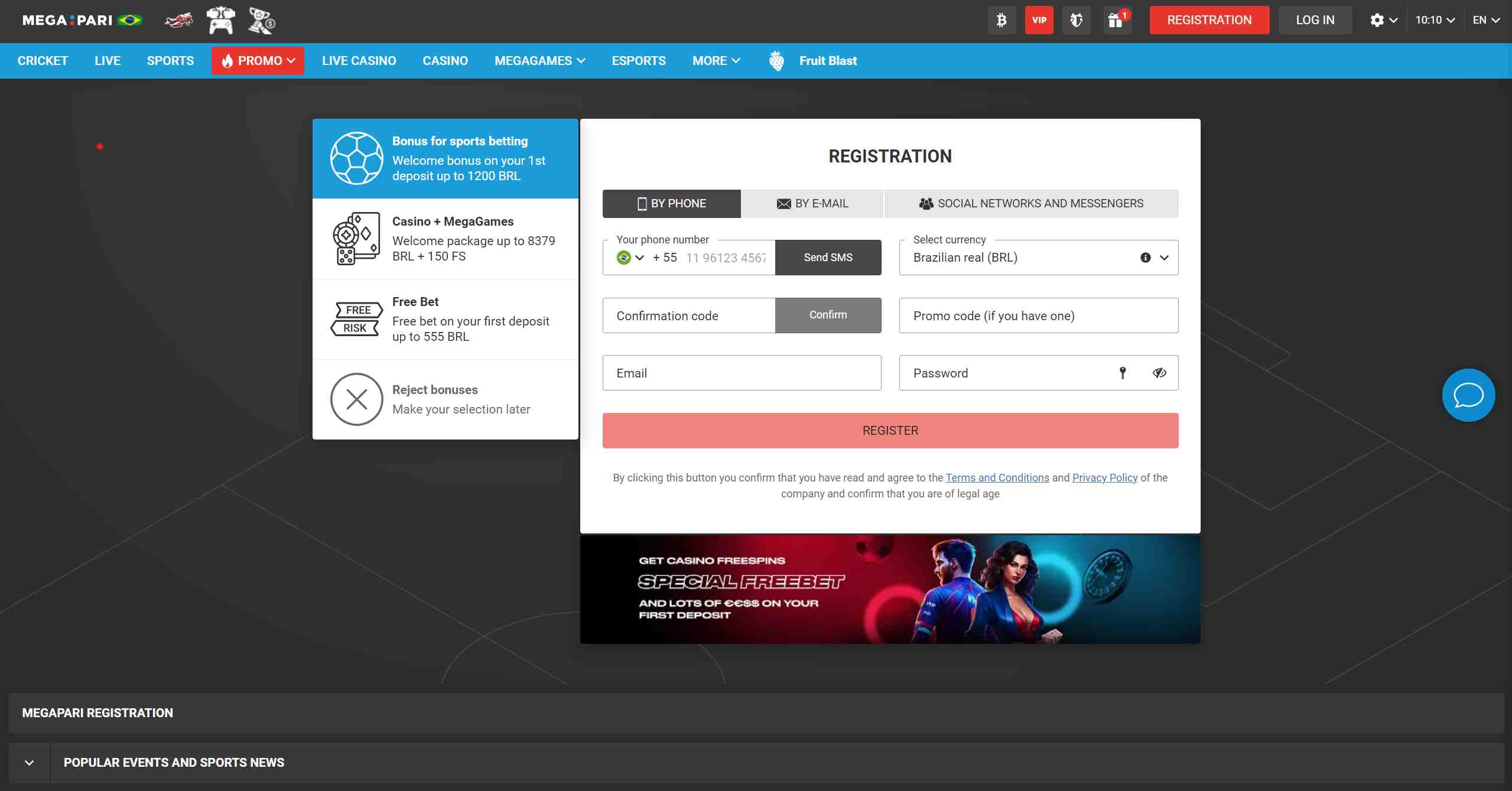Switch to the BY E-MAIL tab
This screenshot has height=791, width=1512.
pyautogui.click(x=812, y=204)
